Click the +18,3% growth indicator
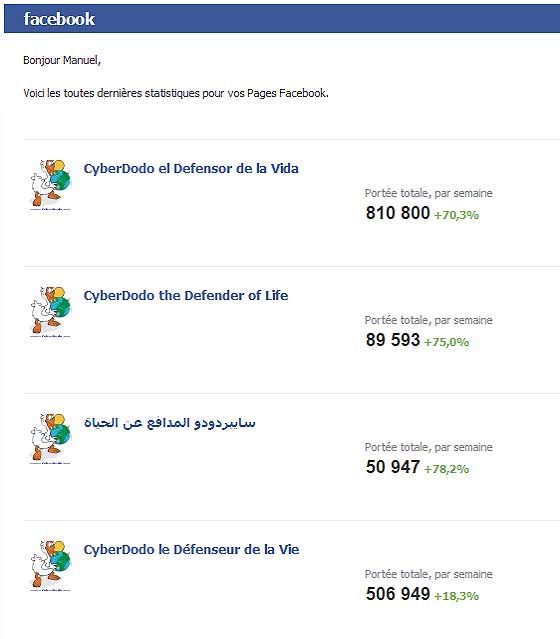This screenshot has height=639, width=560. click(x=456, y=596)
